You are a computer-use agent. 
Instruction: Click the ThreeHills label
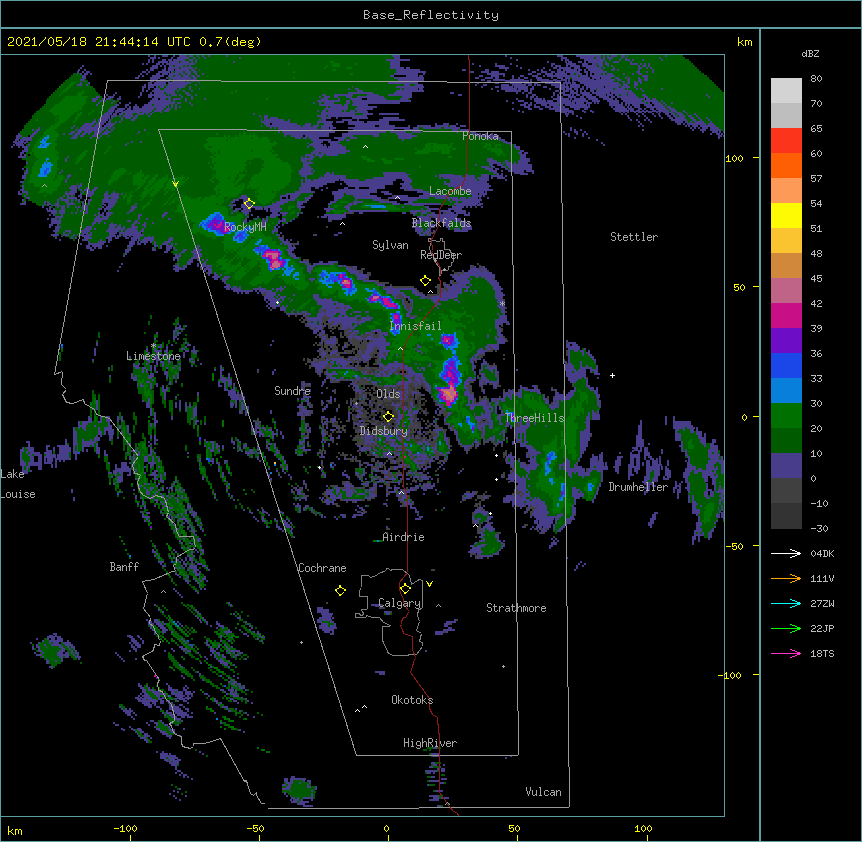(x=535, y=418)
